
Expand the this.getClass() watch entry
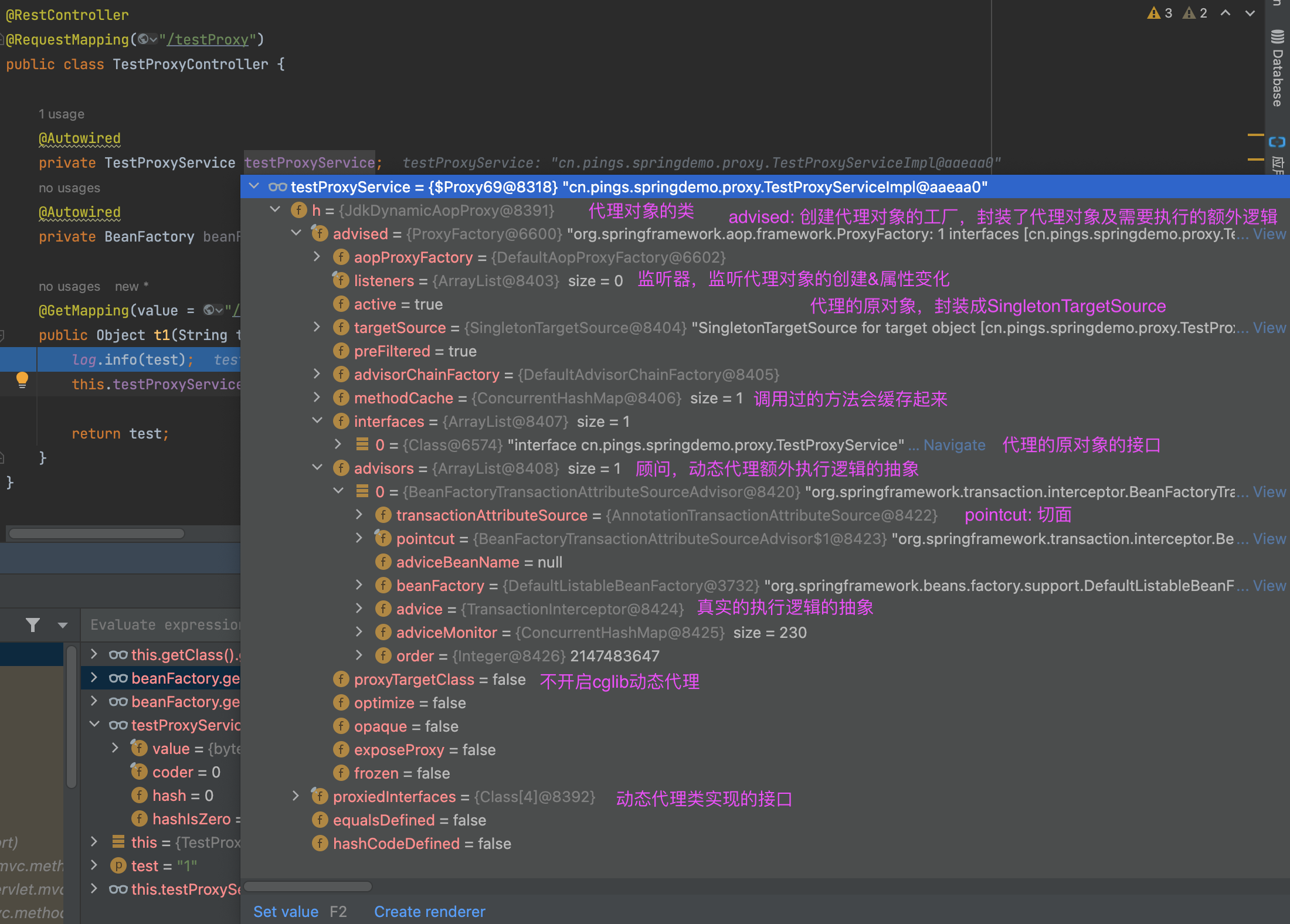94,654
